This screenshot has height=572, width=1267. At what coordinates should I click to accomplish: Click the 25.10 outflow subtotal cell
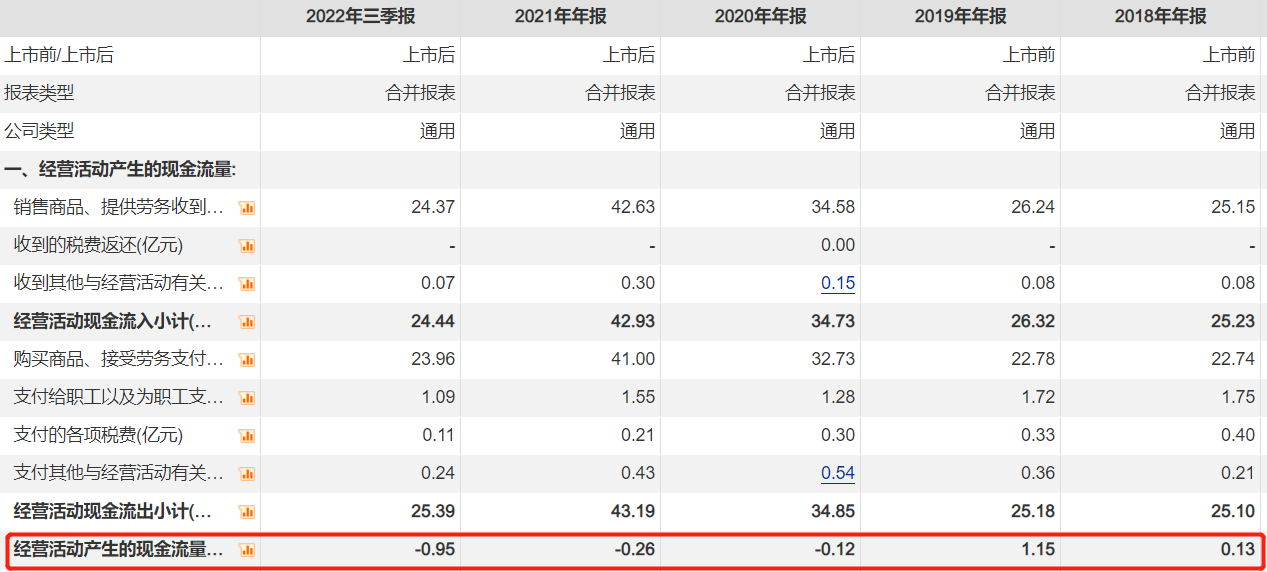point(1233,511)
